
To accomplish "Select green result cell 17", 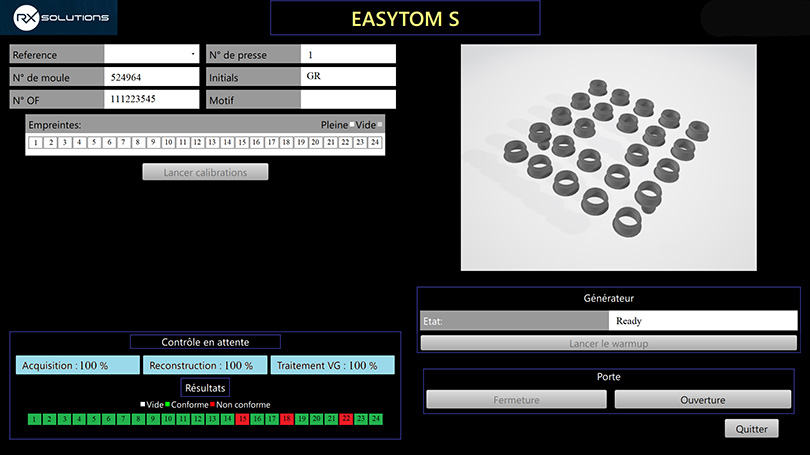I will pyautogui.click(x=272, y=419).
